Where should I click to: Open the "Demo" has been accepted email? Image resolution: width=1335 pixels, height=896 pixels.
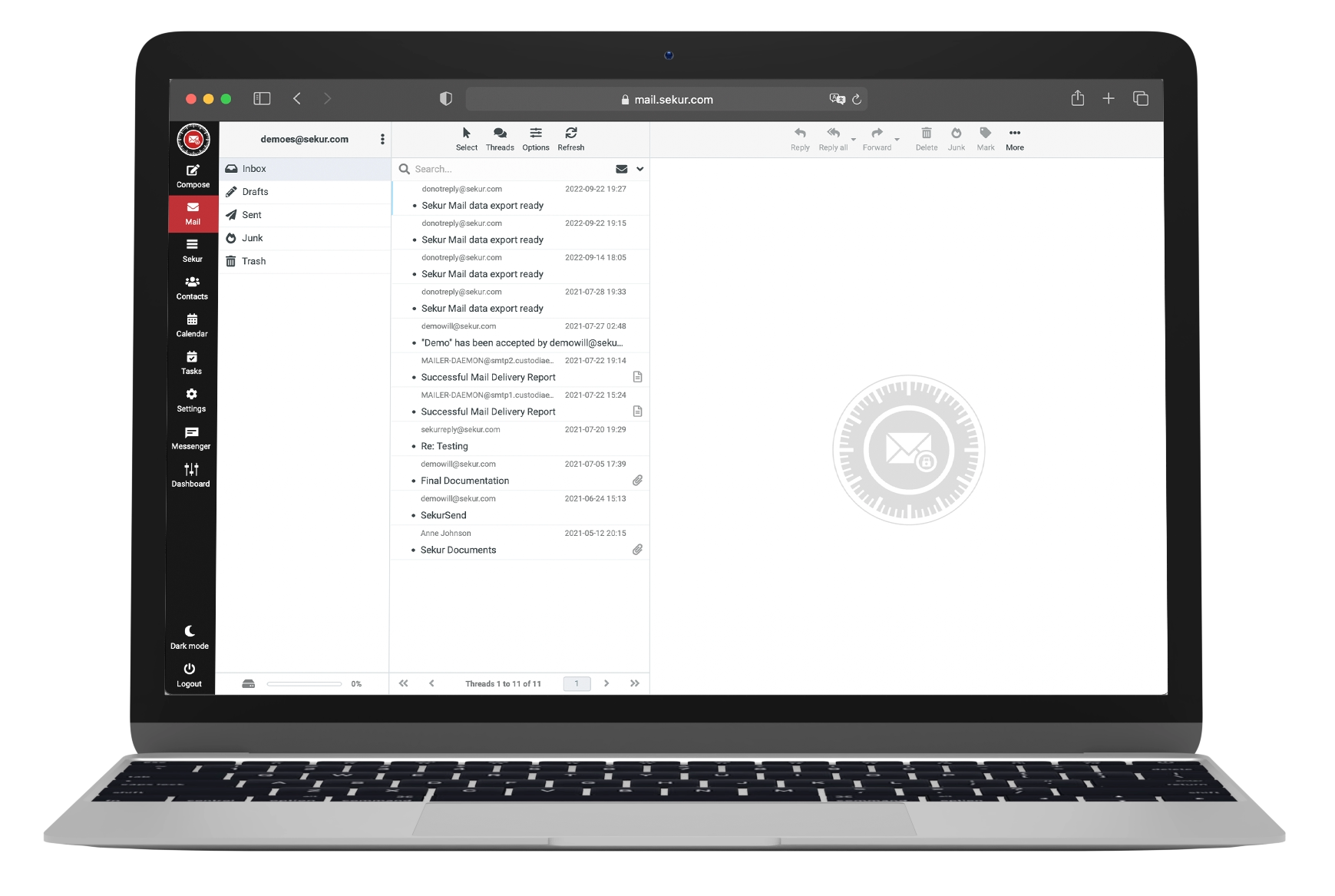click(x=520, y=336)
